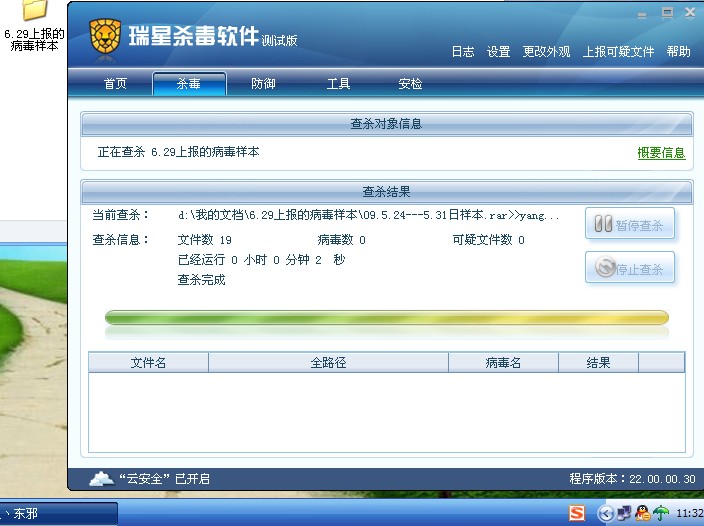
Task: Open the desktop folder 6.29上报的病毒样本
Action: pyautogui.click(x=35, y=26)
